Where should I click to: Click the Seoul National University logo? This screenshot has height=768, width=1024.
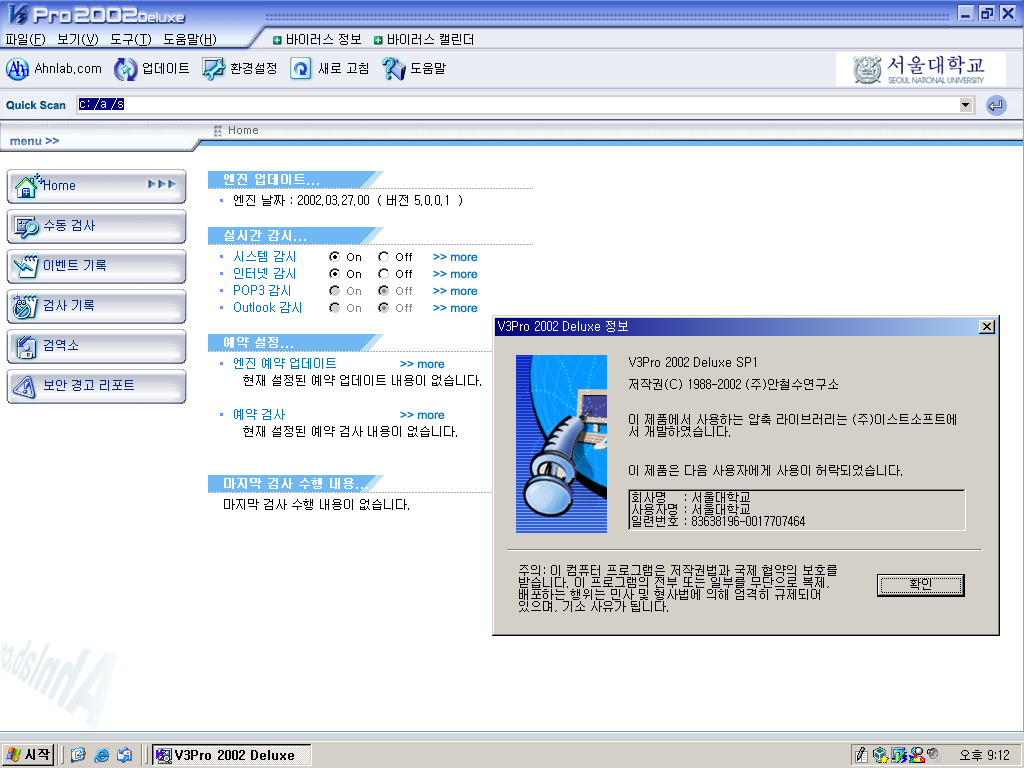click(920, 69)
